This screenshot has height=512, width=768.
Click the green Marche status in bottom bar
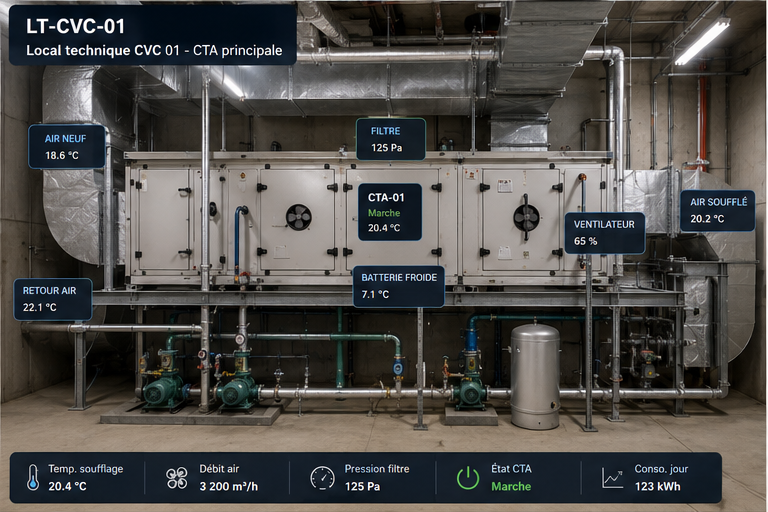511,487
